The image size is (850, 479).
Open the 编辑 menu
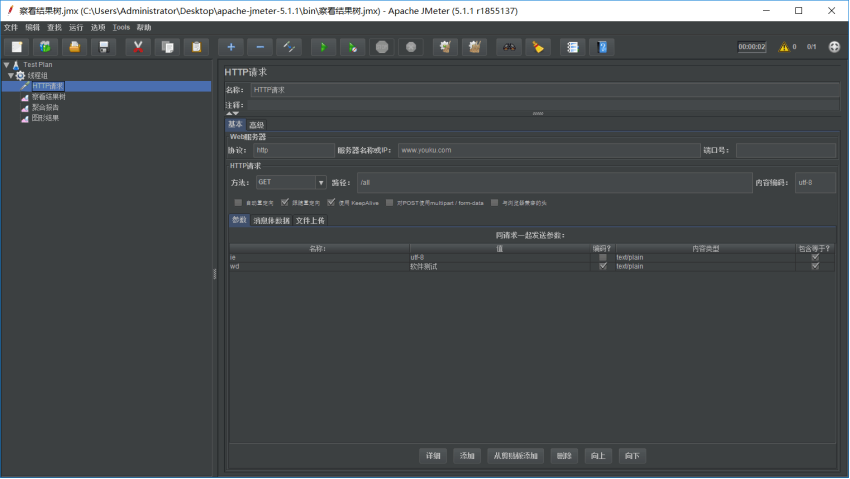(x=33, y=28)
